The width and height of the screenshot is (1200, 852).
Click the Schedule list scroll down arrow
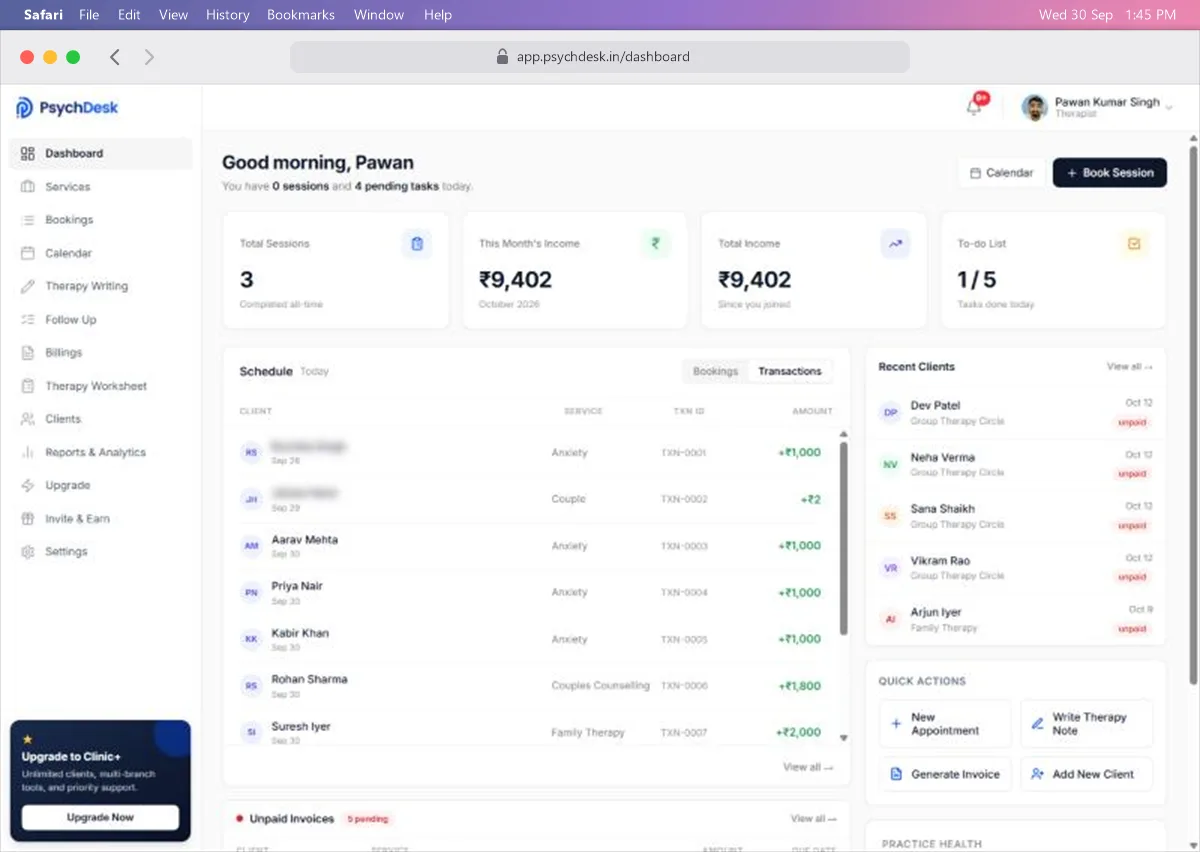click(843, 738)
